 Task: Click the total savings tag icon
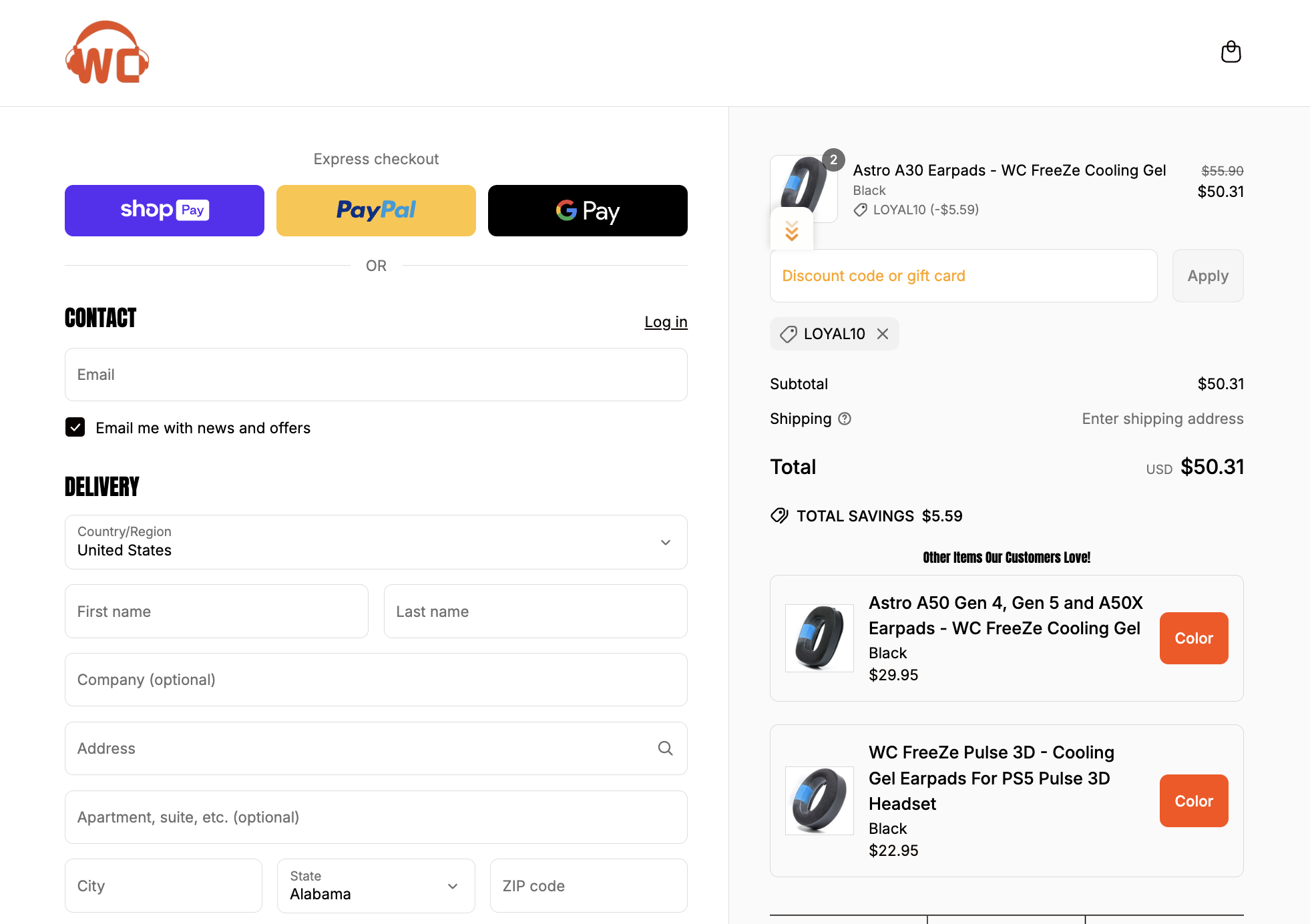click(779, 516)
